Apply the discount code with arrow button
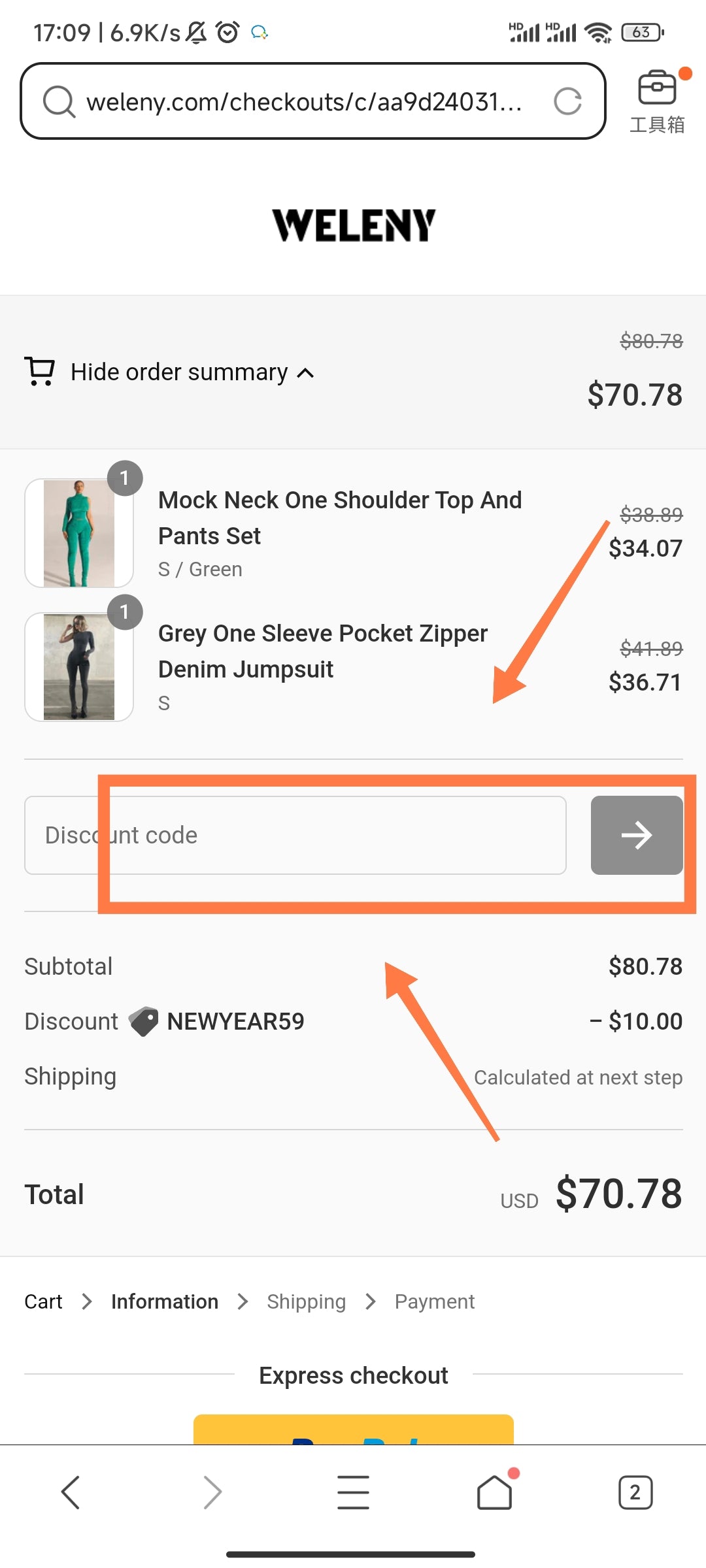 click(637, 835)
